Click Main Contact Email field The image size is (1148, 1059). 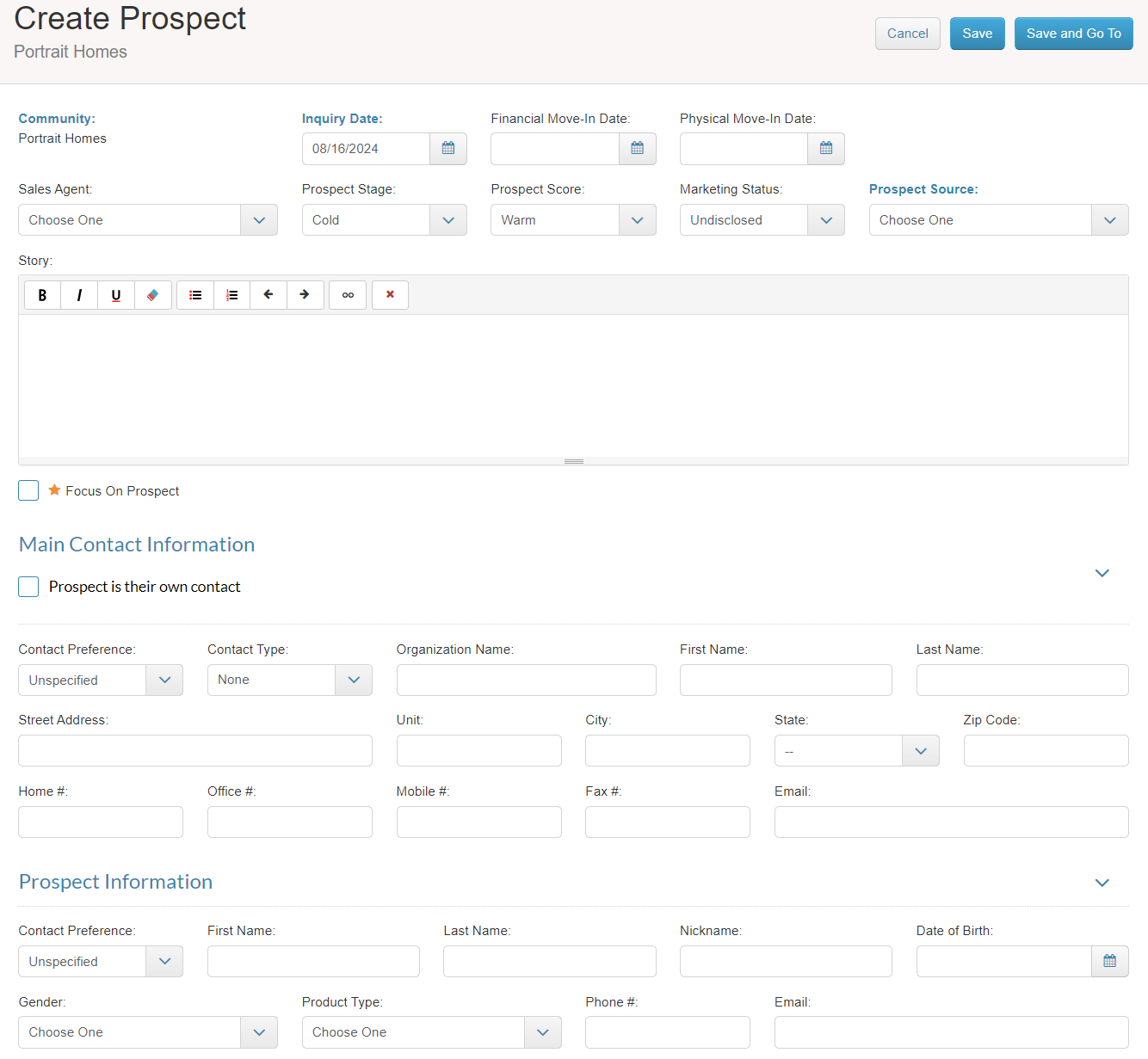[952, 822]
